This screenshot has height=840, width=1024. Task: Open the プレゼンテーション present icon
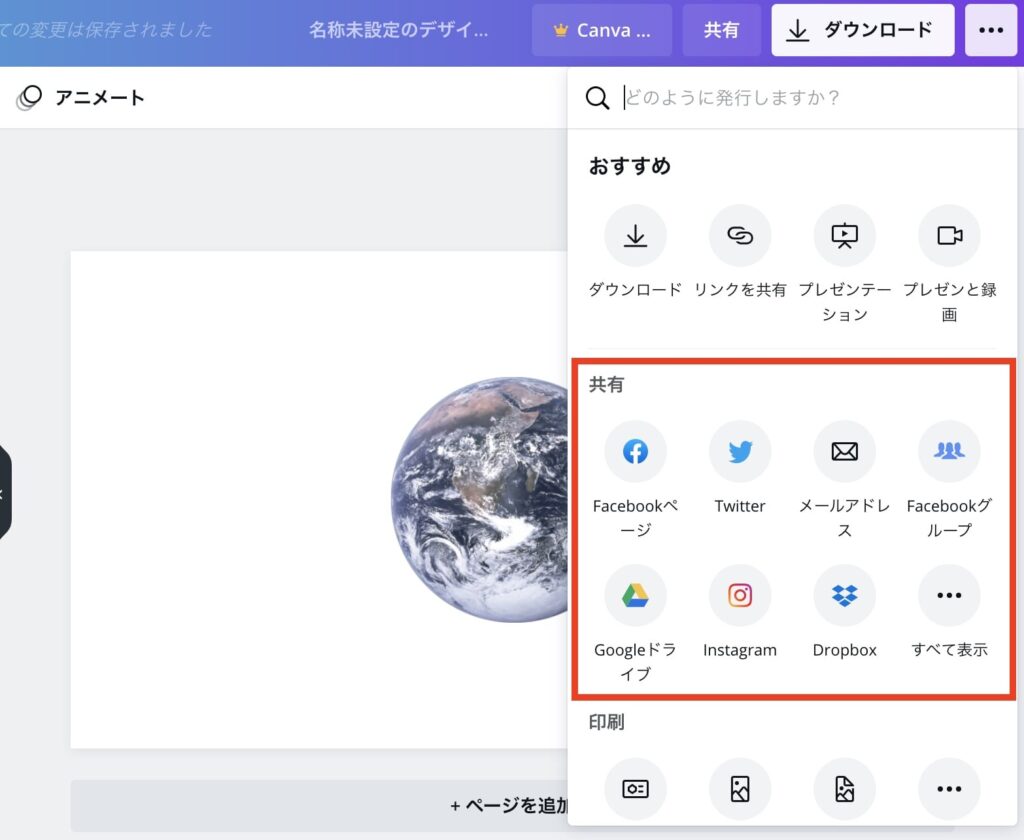[x=844, y=236]
